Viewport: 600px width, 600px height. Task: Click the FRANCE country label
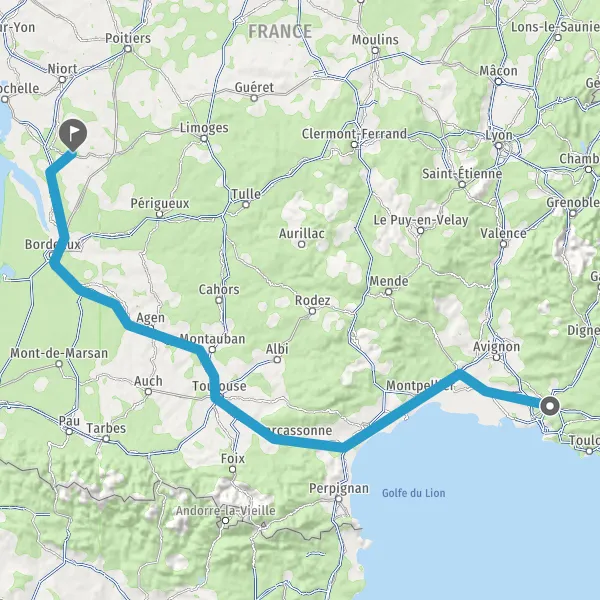[280, 31]
